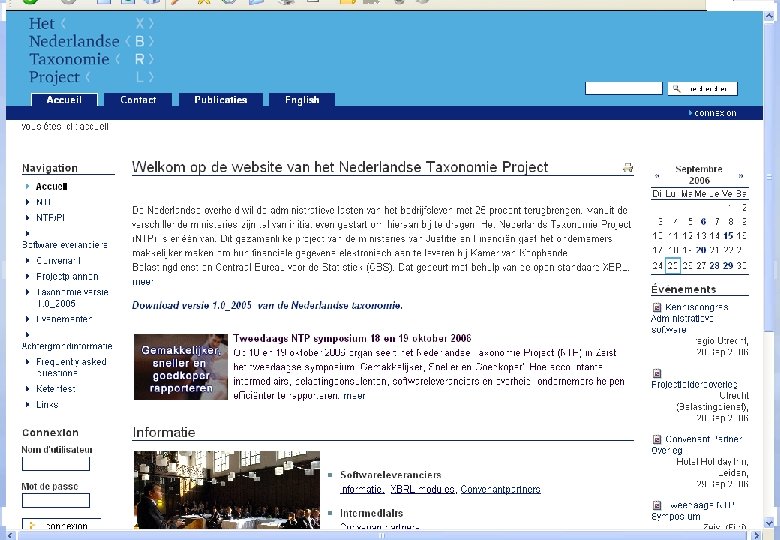780x540 pixels.
Task: Select calendar day 6
Action: [703, 221]
